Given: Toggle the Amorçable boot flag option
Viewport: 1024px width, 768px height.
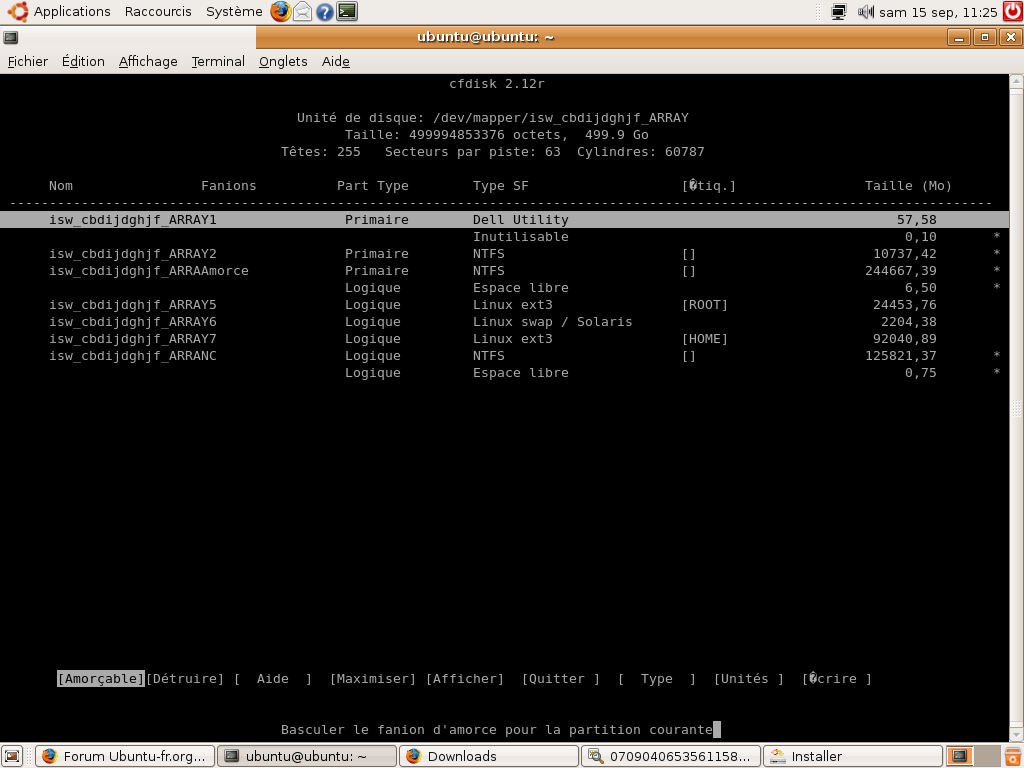Looking at the screenshot, I should click(x=101, y=679).
